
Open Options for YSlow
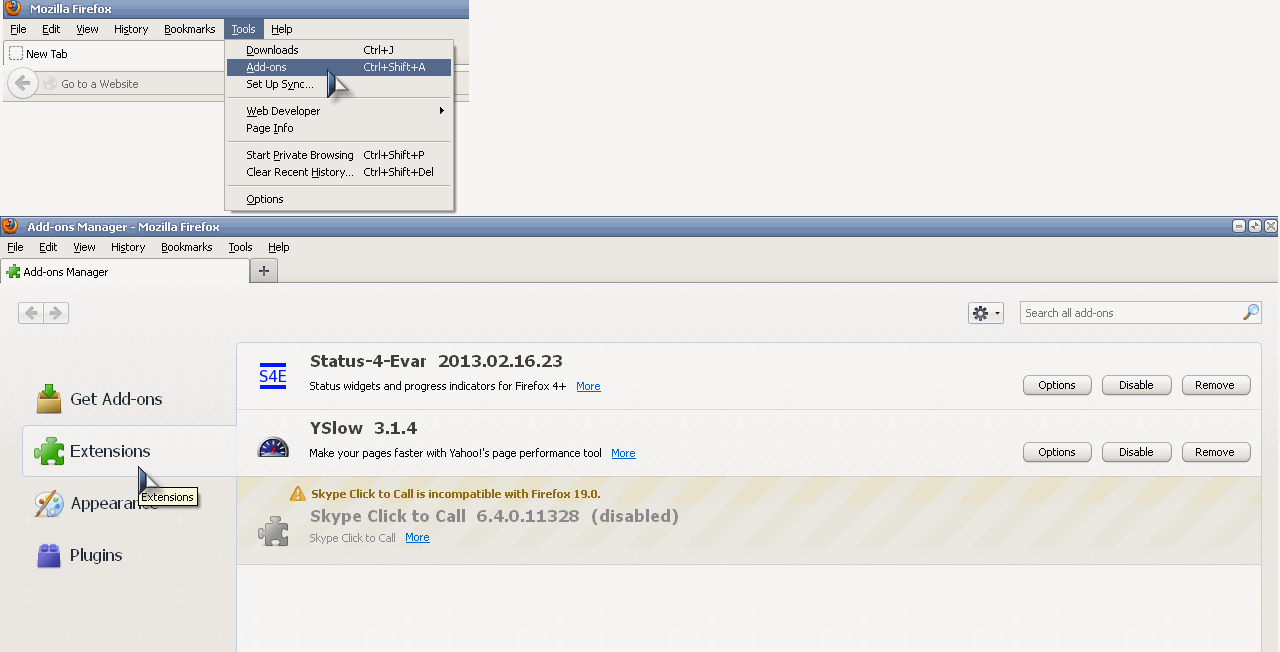pos(1057,452)
